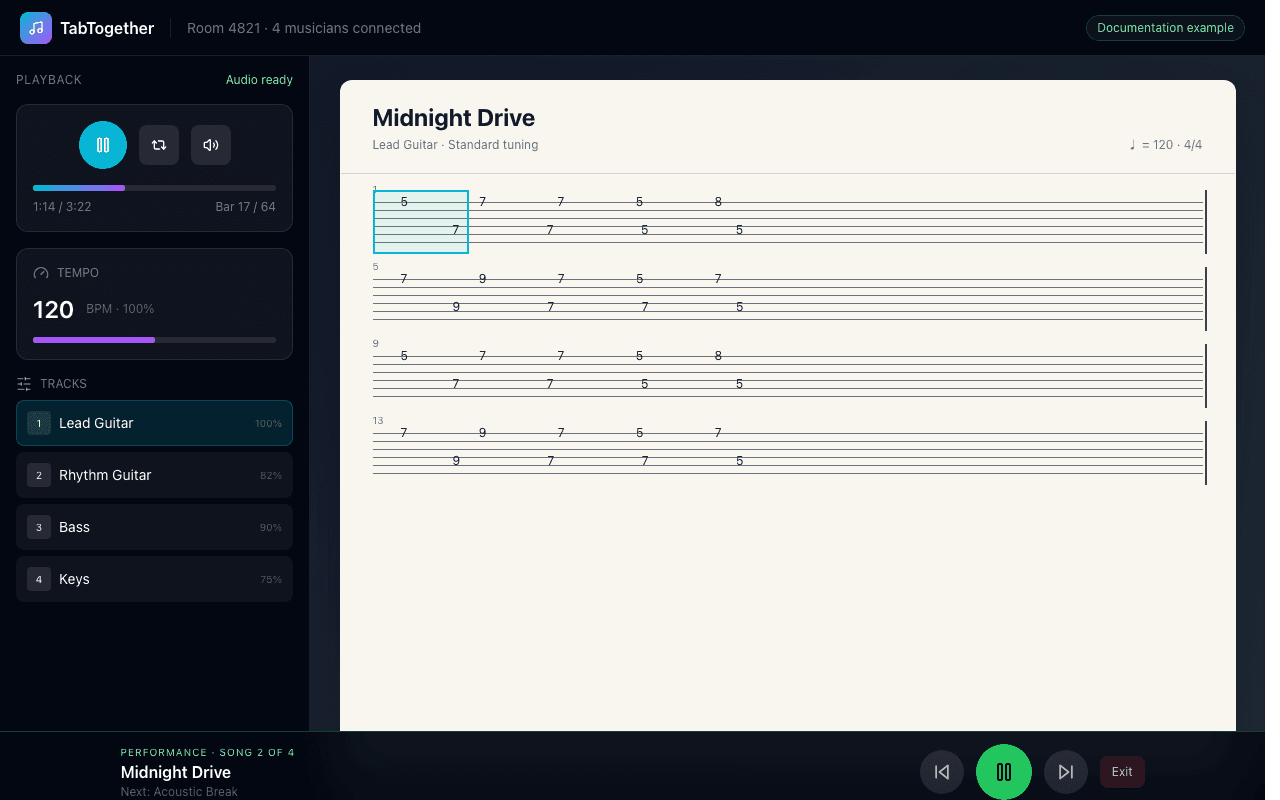This screenshot has width=1280, height=800.
Task: Skip to the previous song
Action: tap(942, 772)
